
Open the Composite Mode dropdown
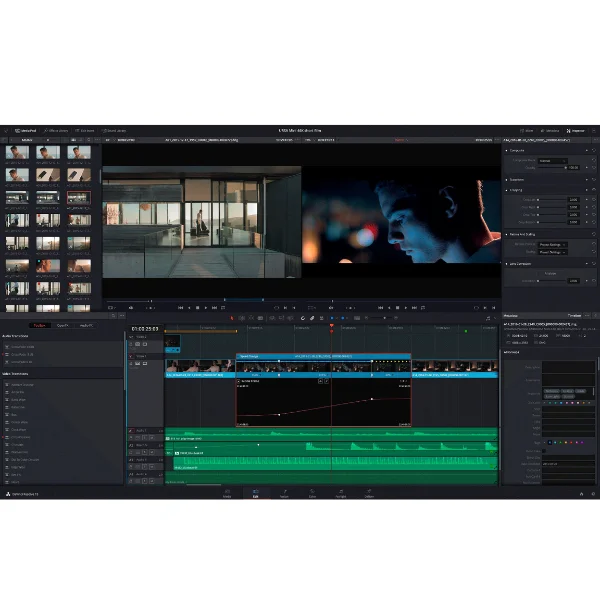tap(551, 160)
